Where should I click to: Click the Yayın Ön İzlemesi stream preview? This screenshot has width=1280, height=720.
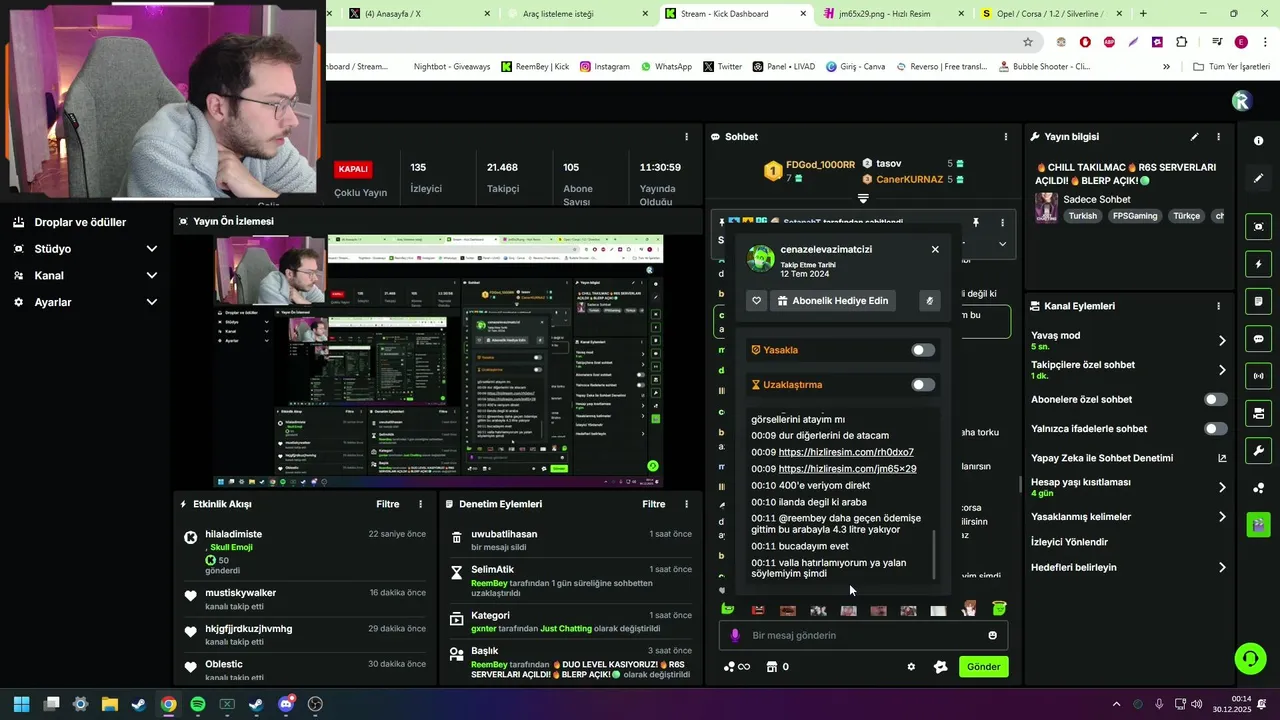[x=437, y=361]
